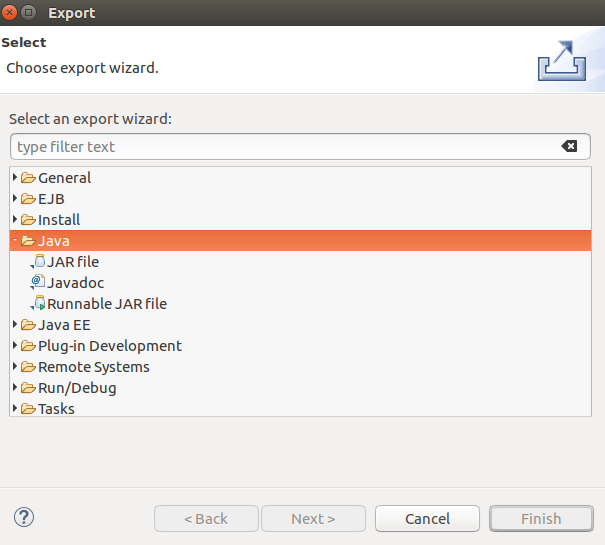This screenshot has height=545, width=605.
Task: Expand the Run/Debug category arrow
Action: point(15,388)
